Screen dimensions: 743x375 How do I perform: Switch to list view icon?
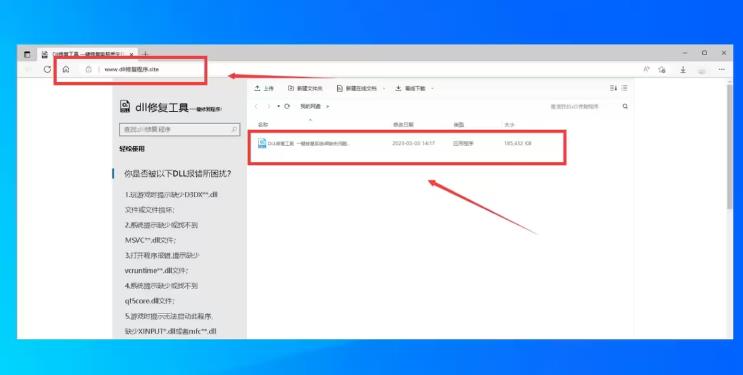[625, 88]
